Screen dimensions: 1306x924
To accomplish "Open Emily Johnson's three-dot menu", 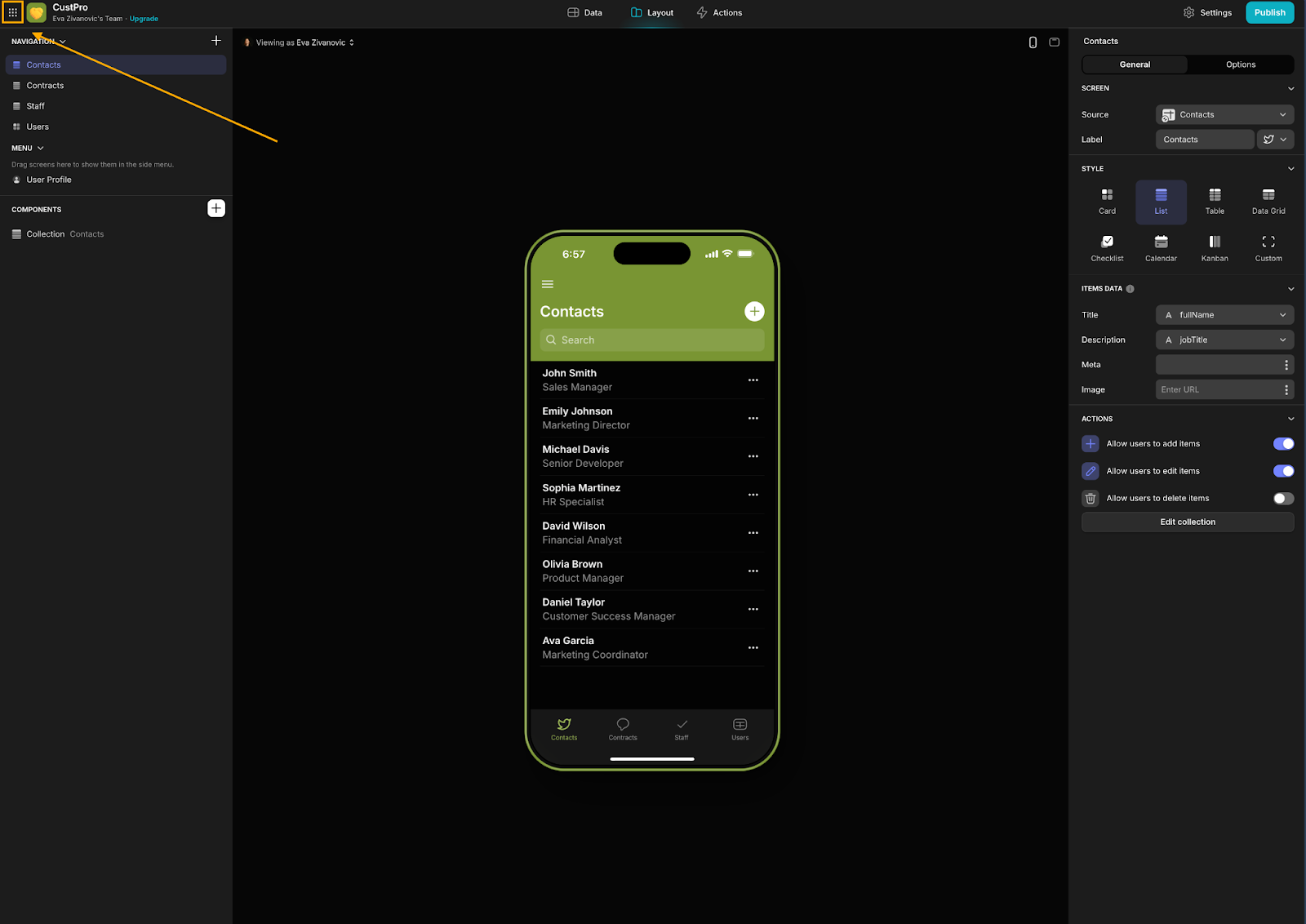I will tap(753, 419).
